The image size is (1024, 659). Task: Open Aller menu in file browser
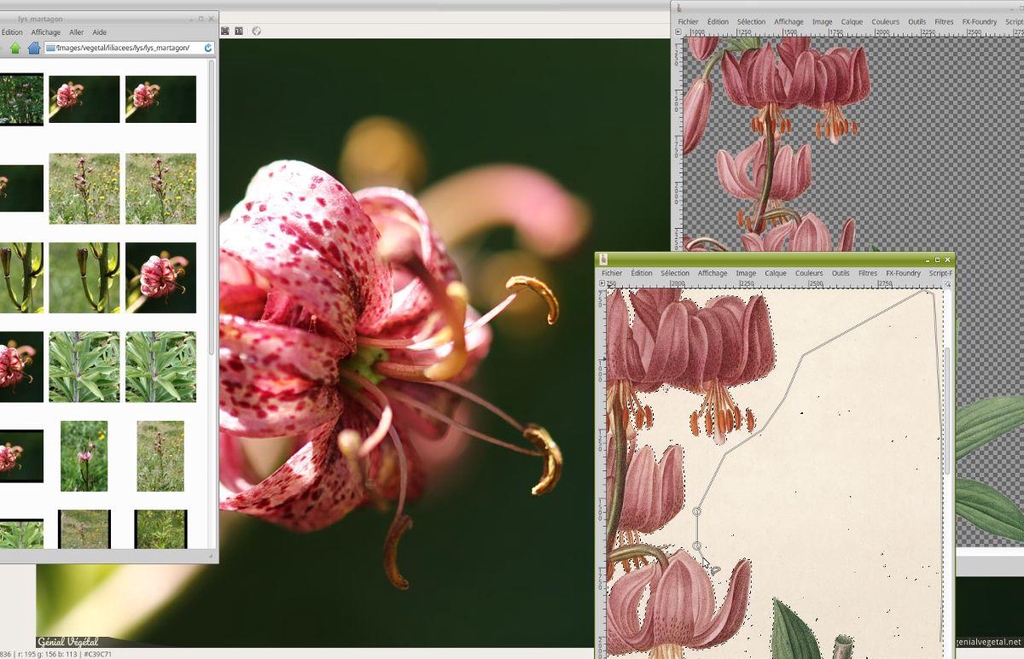[x=76, y=32]
